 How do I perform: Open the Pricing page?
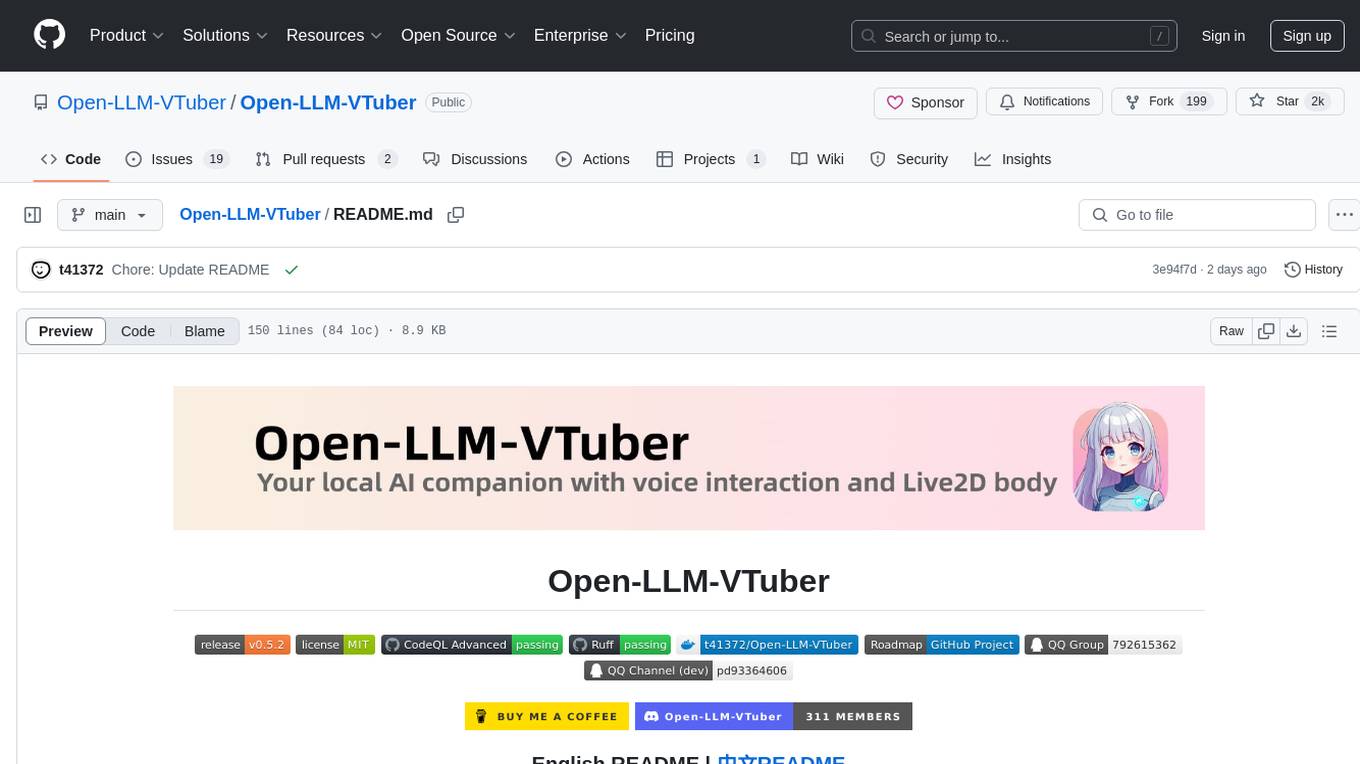670,35
